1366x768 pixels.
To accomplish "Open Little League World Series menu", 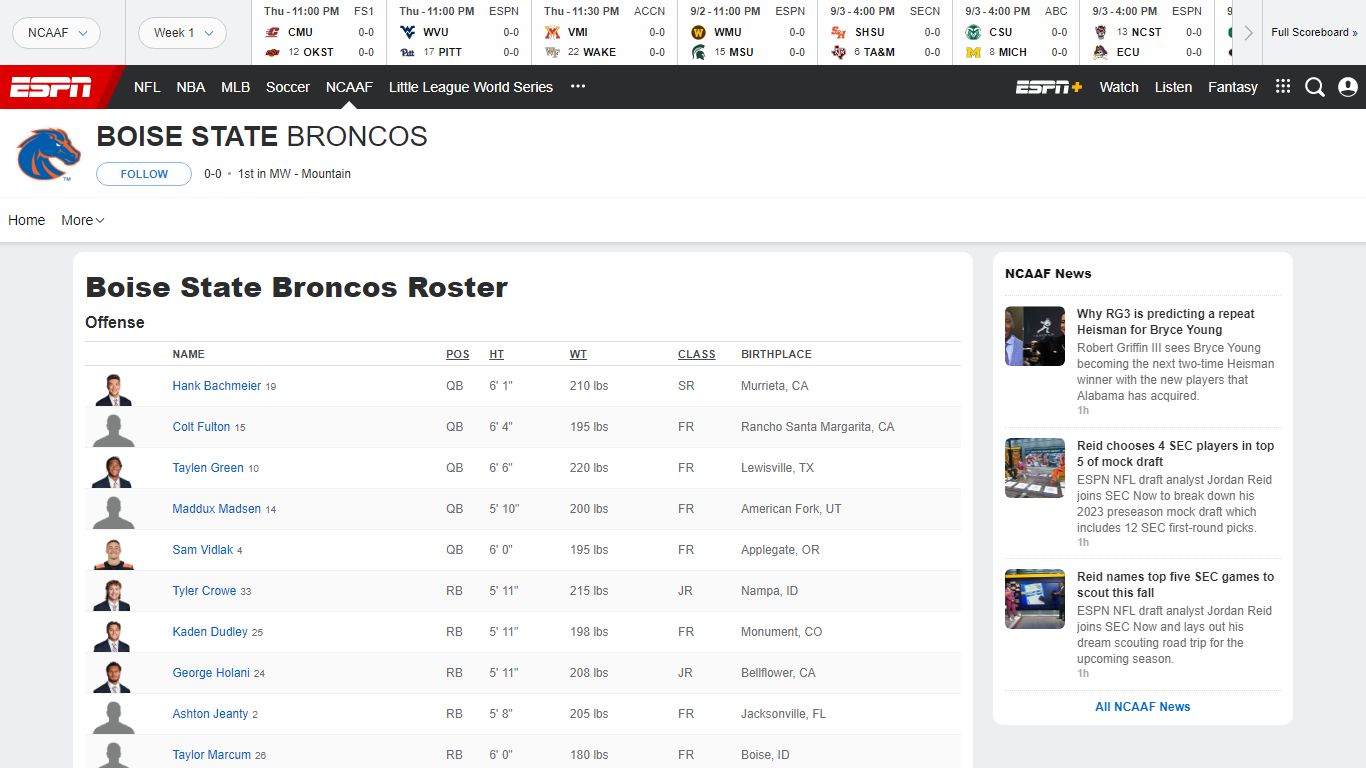I will pyautogui.click(x=471, y=87).
